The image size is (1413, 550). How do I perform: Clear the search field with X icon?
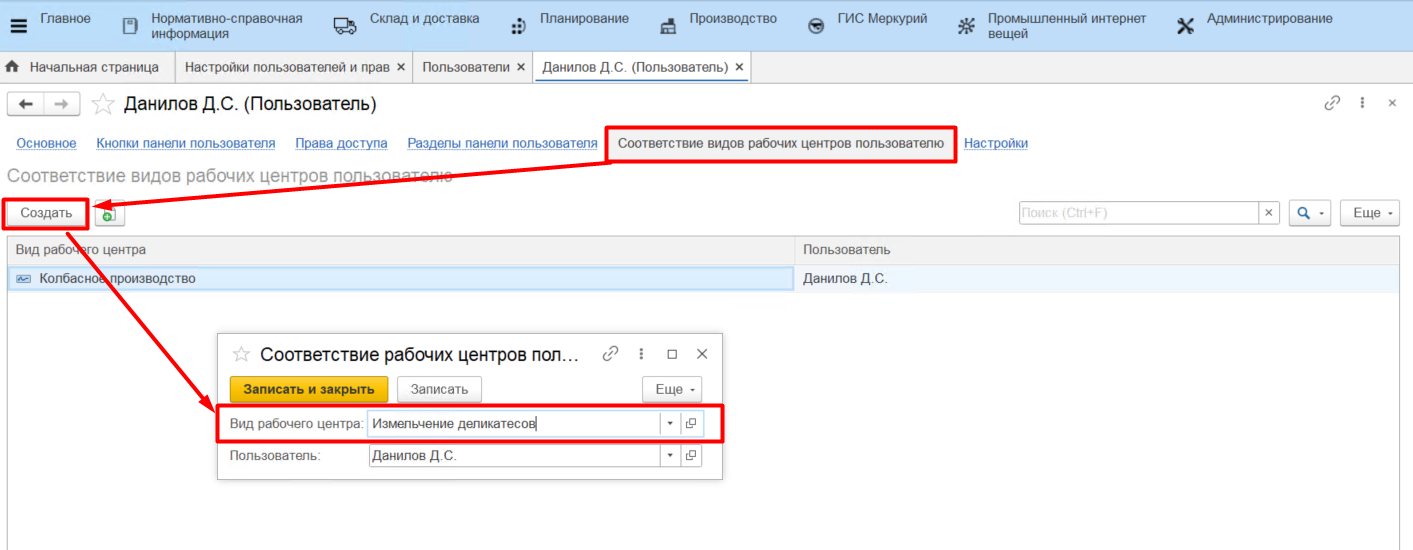pos(1269,213)
